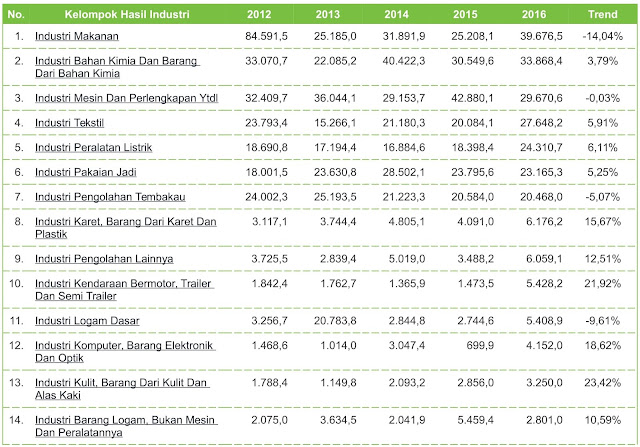Click the 2012 value 3.725,5
The width and height of the screenshot is (640, 447).
pyautogui.click(x=269, y=259)
